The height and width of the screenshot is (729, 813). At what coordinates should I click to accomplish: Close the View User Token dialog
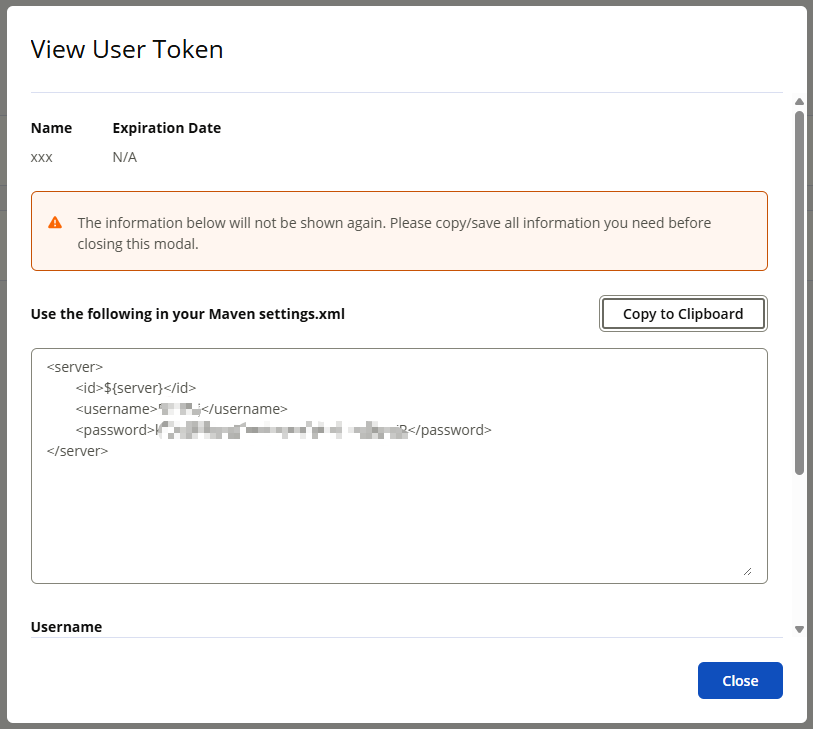click(x=739, y=680)
